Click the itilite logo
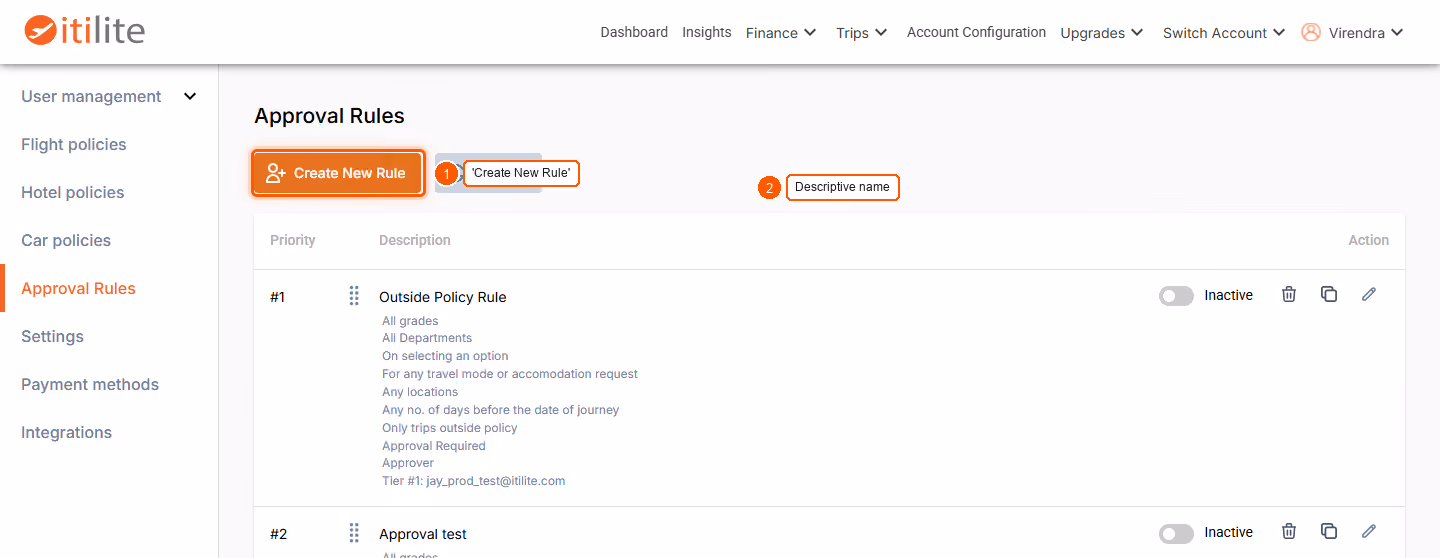Image resolution: width=1440 pixels, height=558 pixels. coord(85,31)
